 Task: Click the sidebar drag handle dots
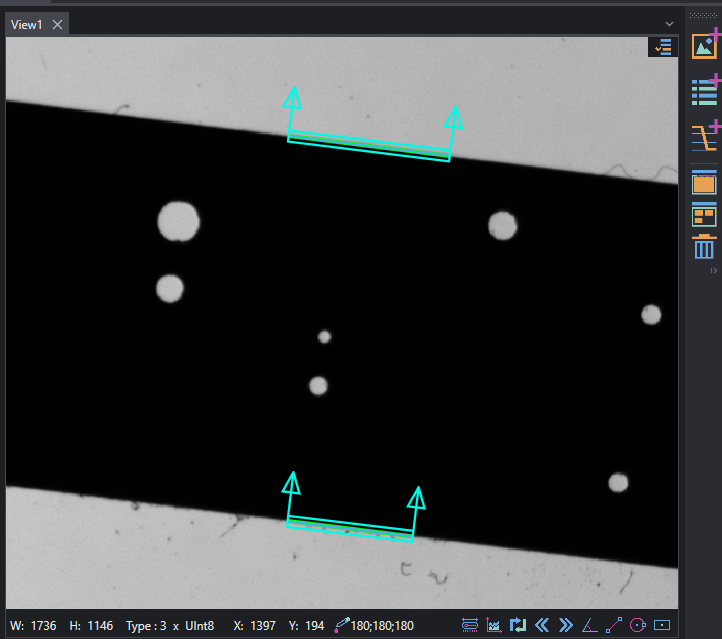[x=703, y=15]
